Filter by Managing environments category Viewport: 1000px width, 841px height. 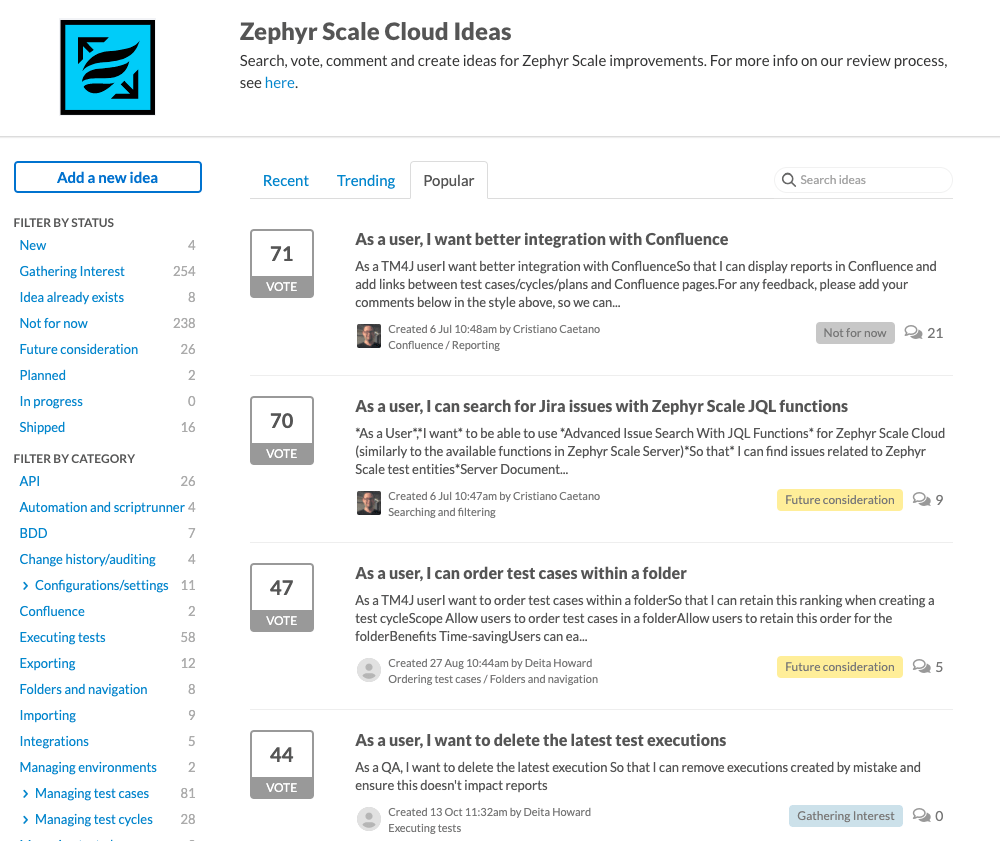pos(88,768)
